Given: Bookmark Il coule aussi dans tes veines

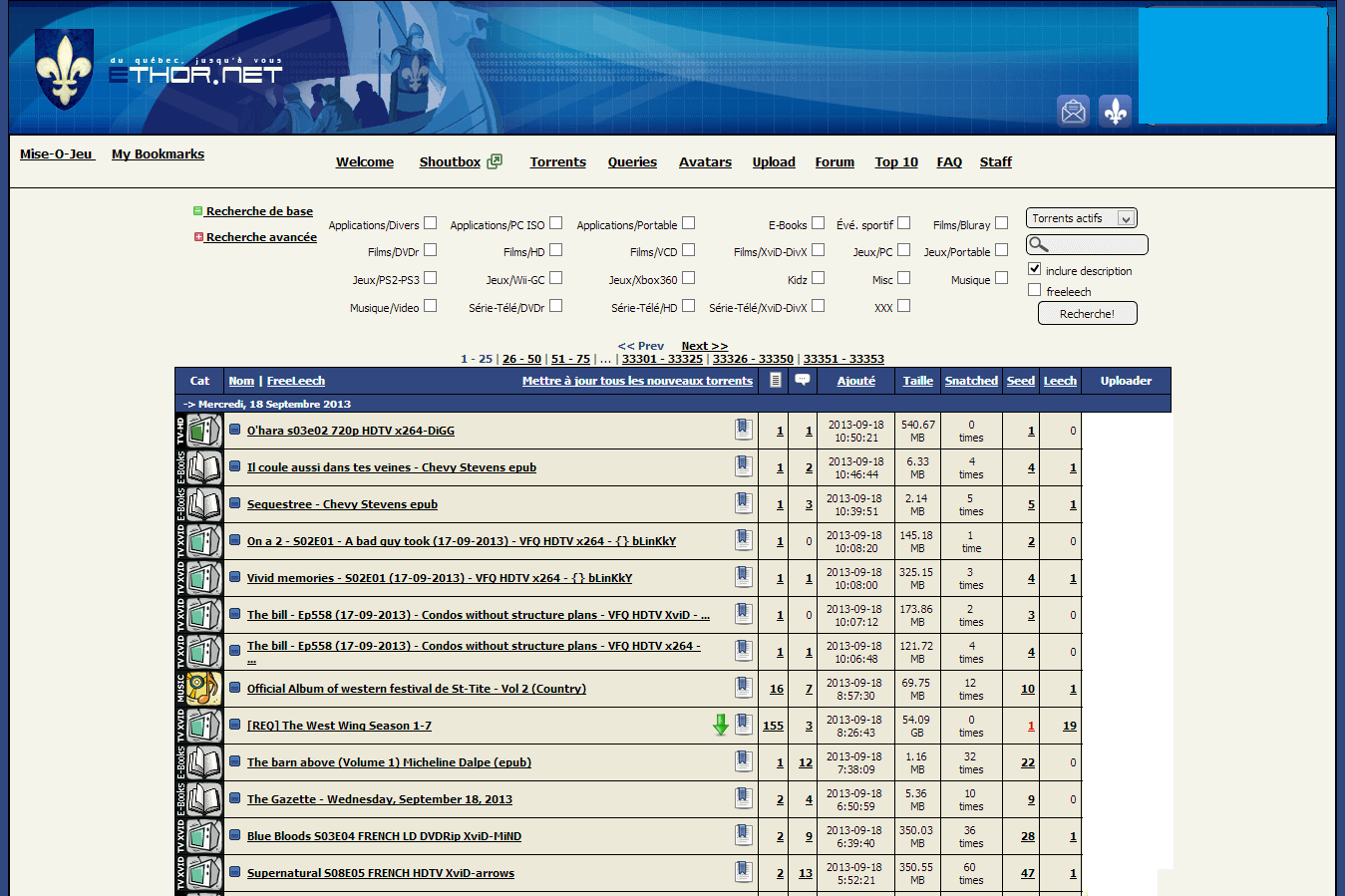Looking at the screenshot, I should coord(743,465).
